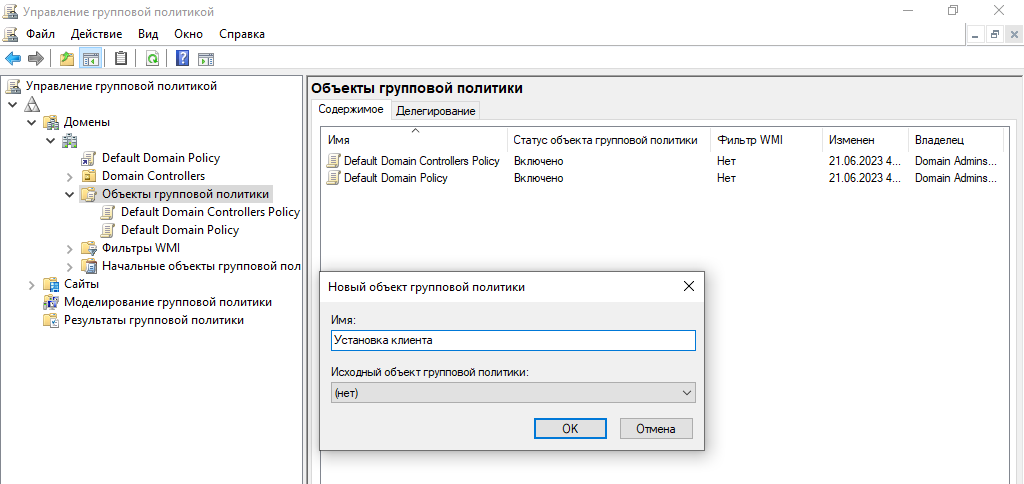Refresh the view with green arrow icon

(152, 59)
